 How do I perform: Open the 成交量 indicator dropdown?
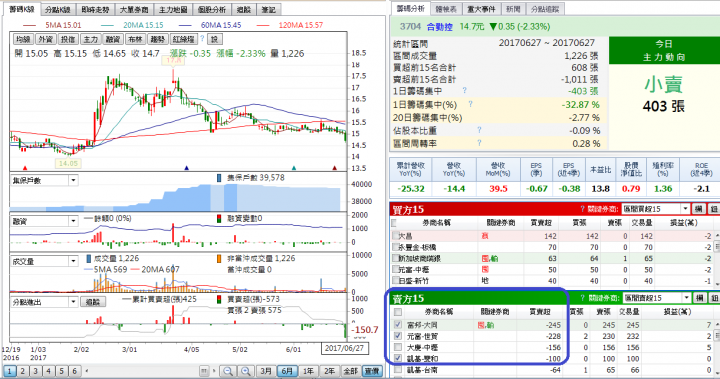[x=73, y=261]
